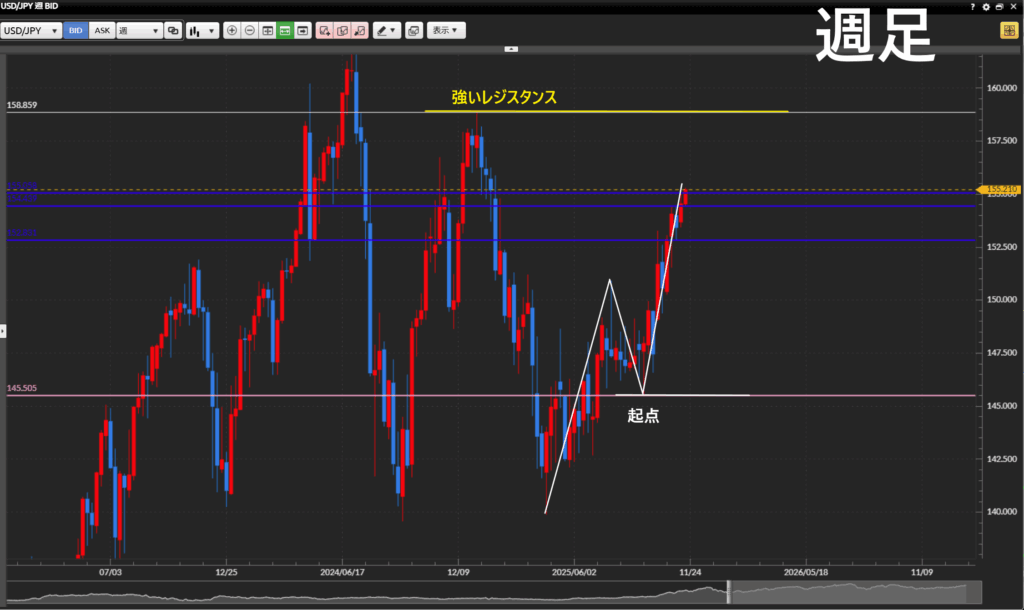The image size is (1024, 610).
Task: Open the 表示 display menu
Action: point(446,31)
